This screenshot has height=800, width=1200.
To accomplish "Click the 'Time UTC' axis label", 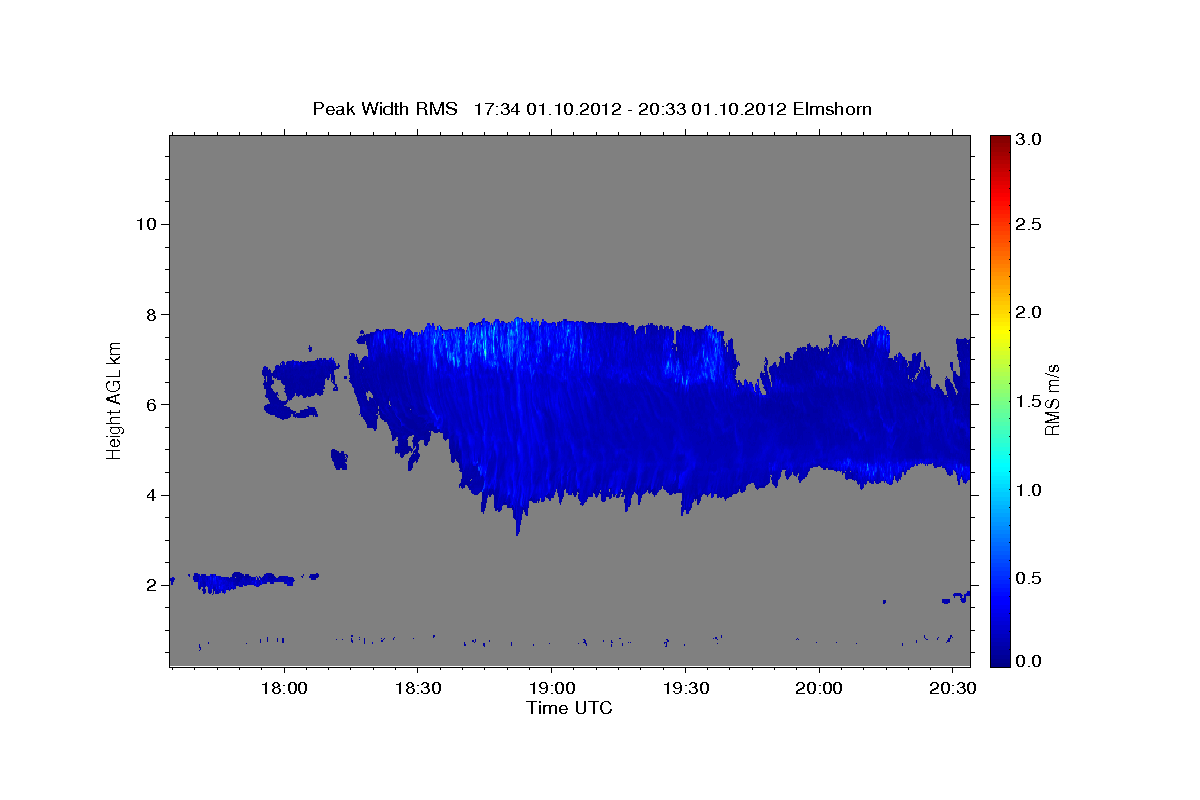I will [569, 708].
